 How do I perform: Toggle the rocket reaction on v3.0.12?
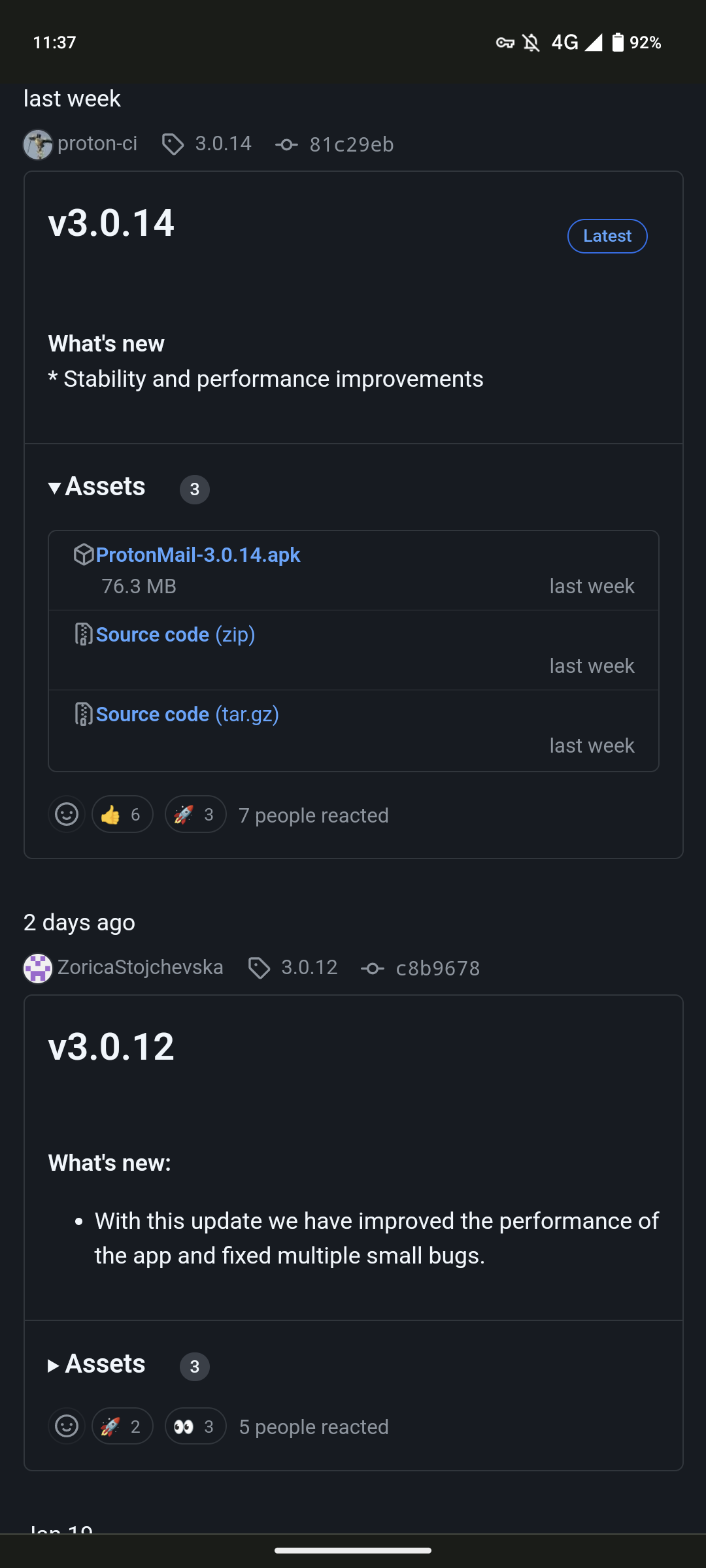123,1426
